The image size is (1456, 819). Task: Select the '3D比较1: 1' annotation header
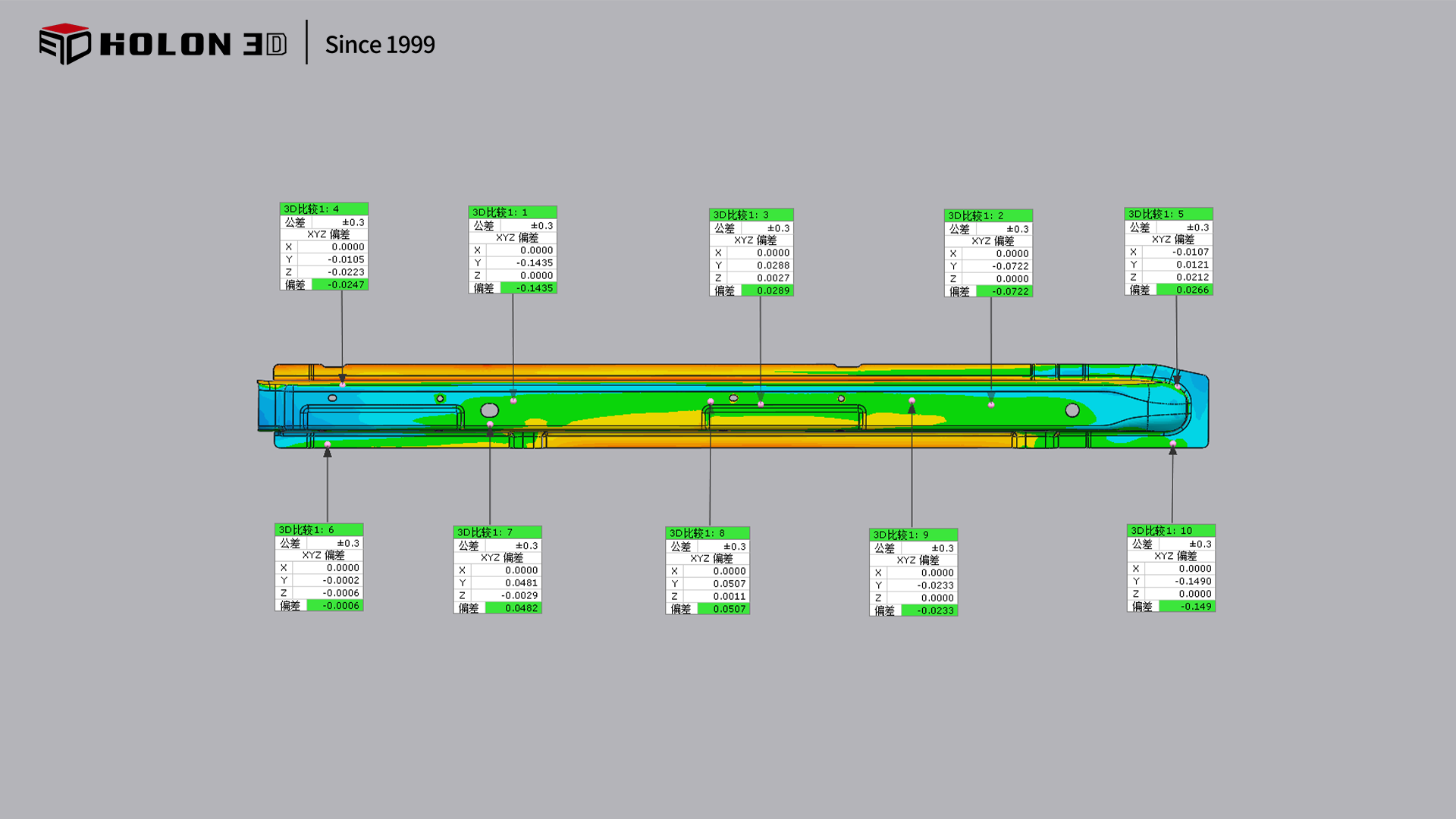pyautogui.click(x=513, y=212)
